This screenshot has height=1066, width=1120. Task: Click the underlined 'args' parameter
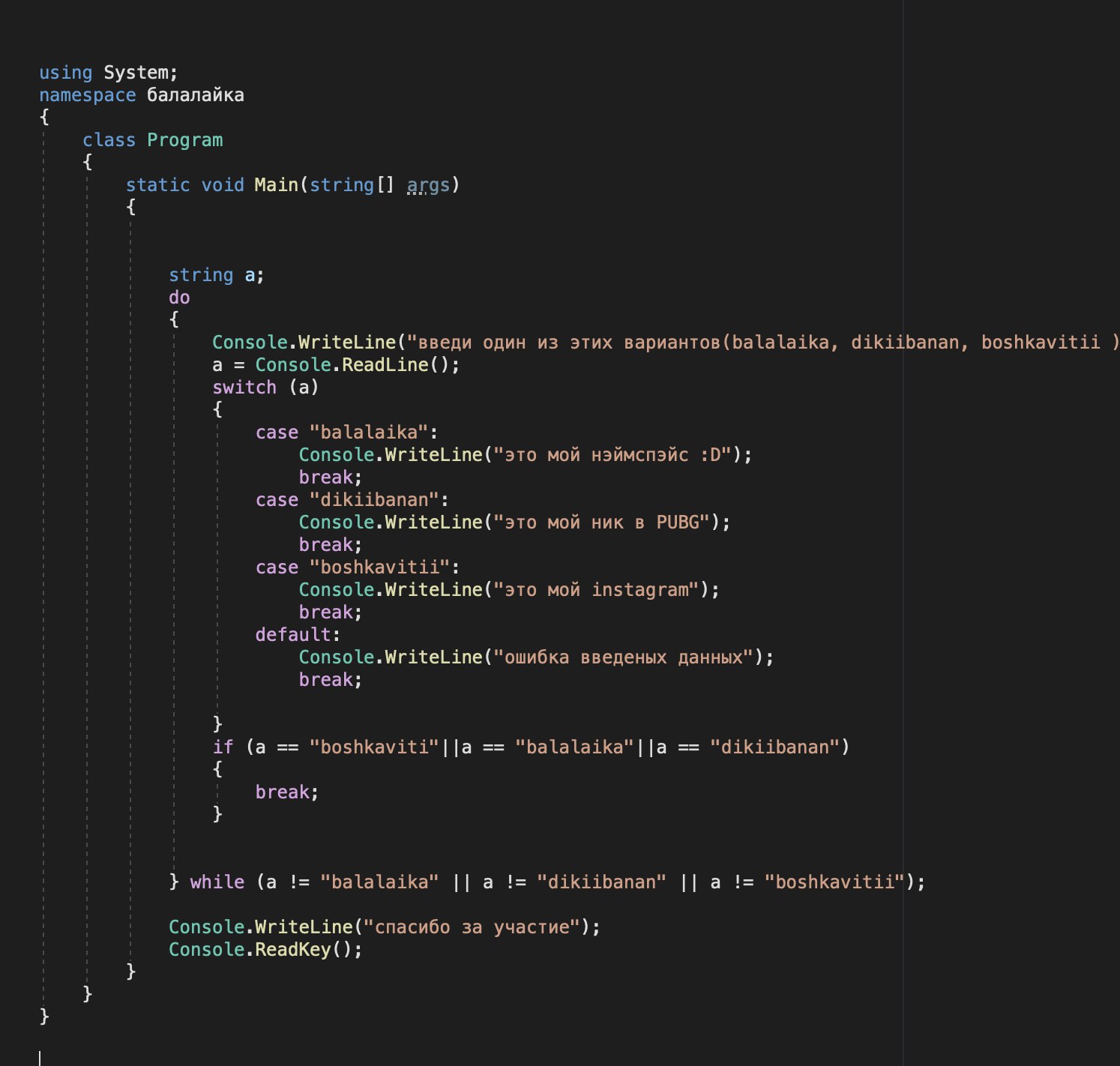tap(428, 185)
